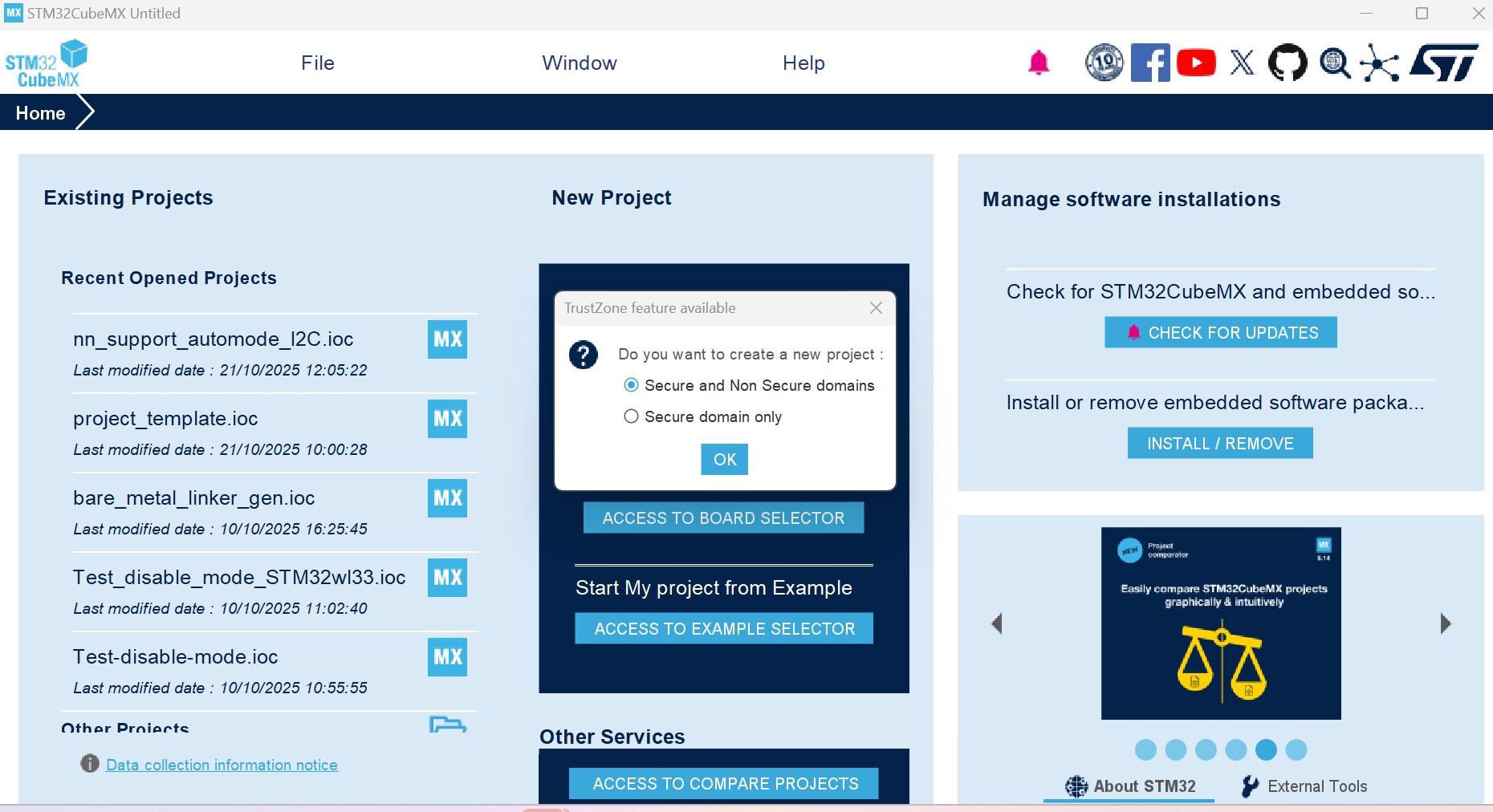
Task: Click the ST community network icon
Action: 1380,63
